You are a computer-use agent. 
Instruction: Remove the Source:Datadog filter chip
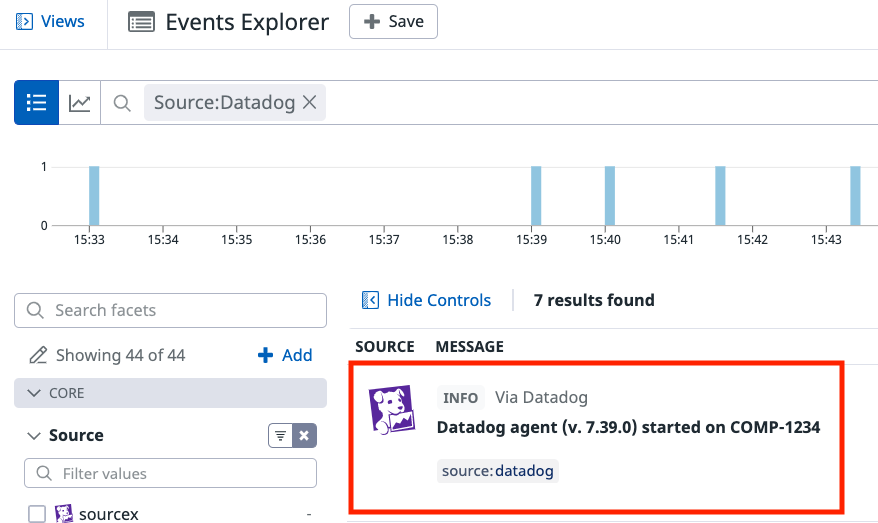pyautogui.click(x=310, y=103)
